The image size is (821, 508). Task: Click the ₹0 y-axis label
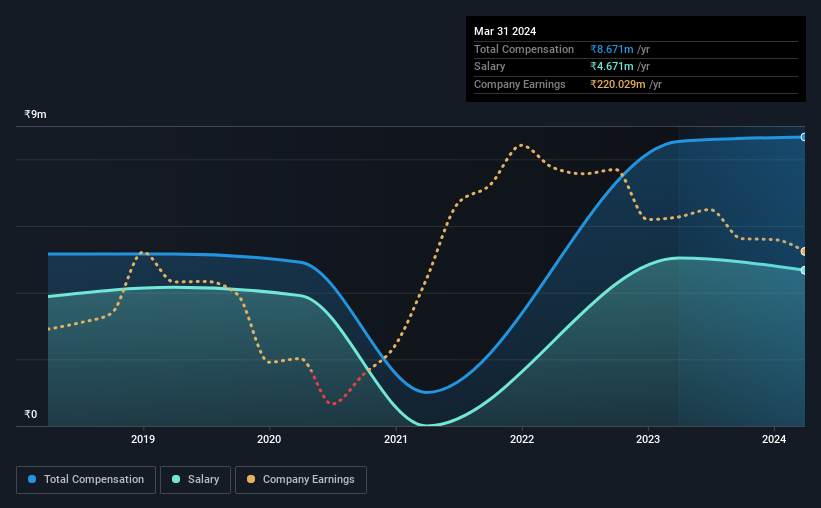coord(30,414)
